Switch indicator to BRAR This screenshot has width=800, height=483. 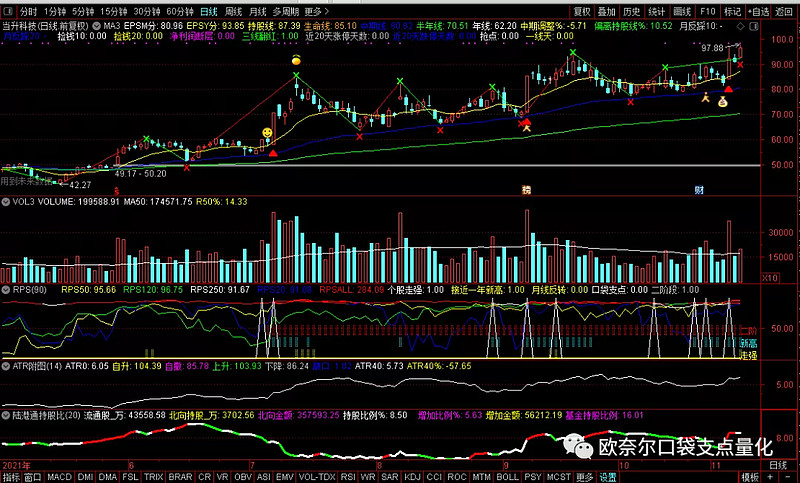[180, 477]
